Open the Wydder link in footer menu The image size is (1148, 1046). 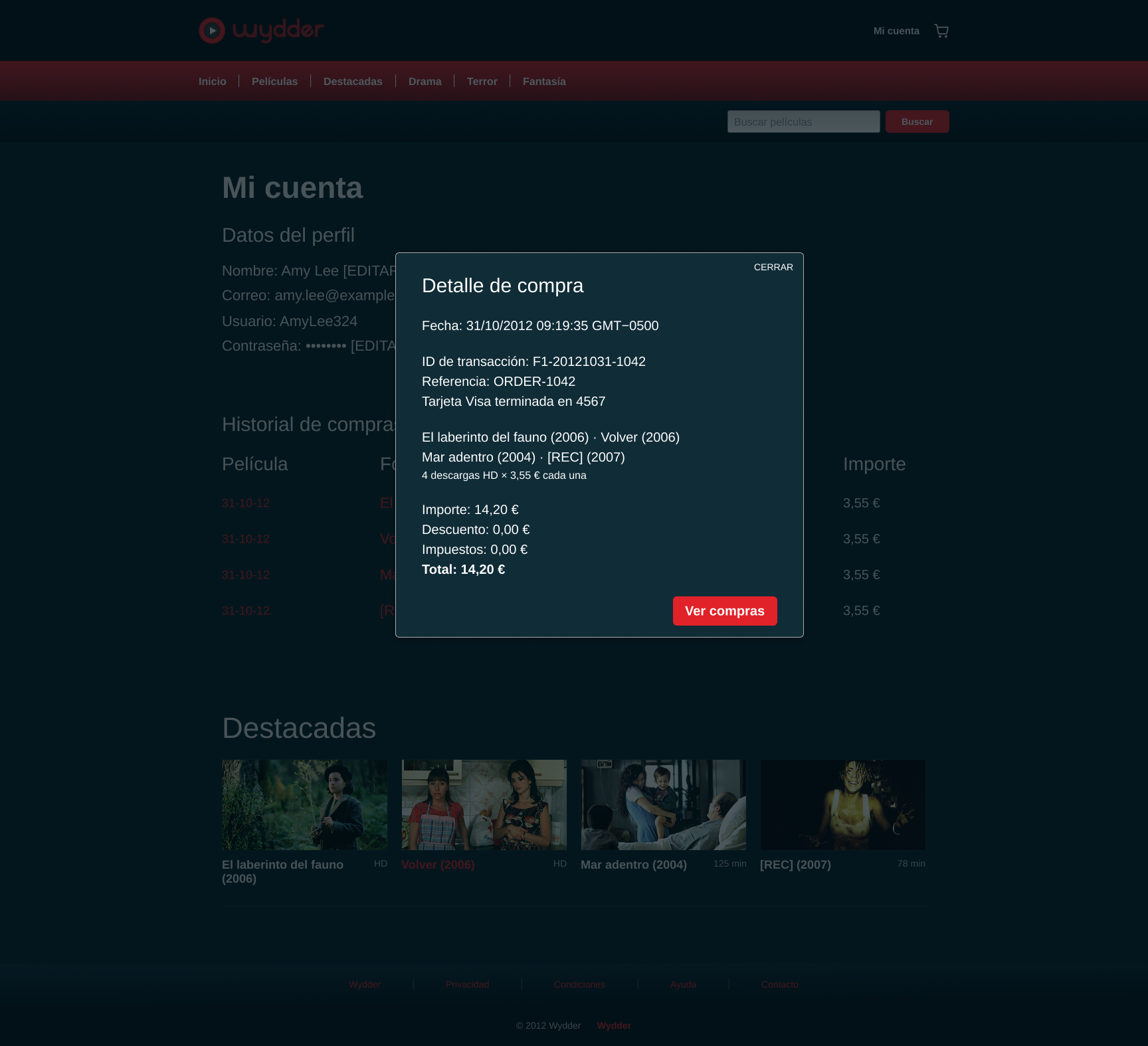pyautogui.click(x=365, y=984)
